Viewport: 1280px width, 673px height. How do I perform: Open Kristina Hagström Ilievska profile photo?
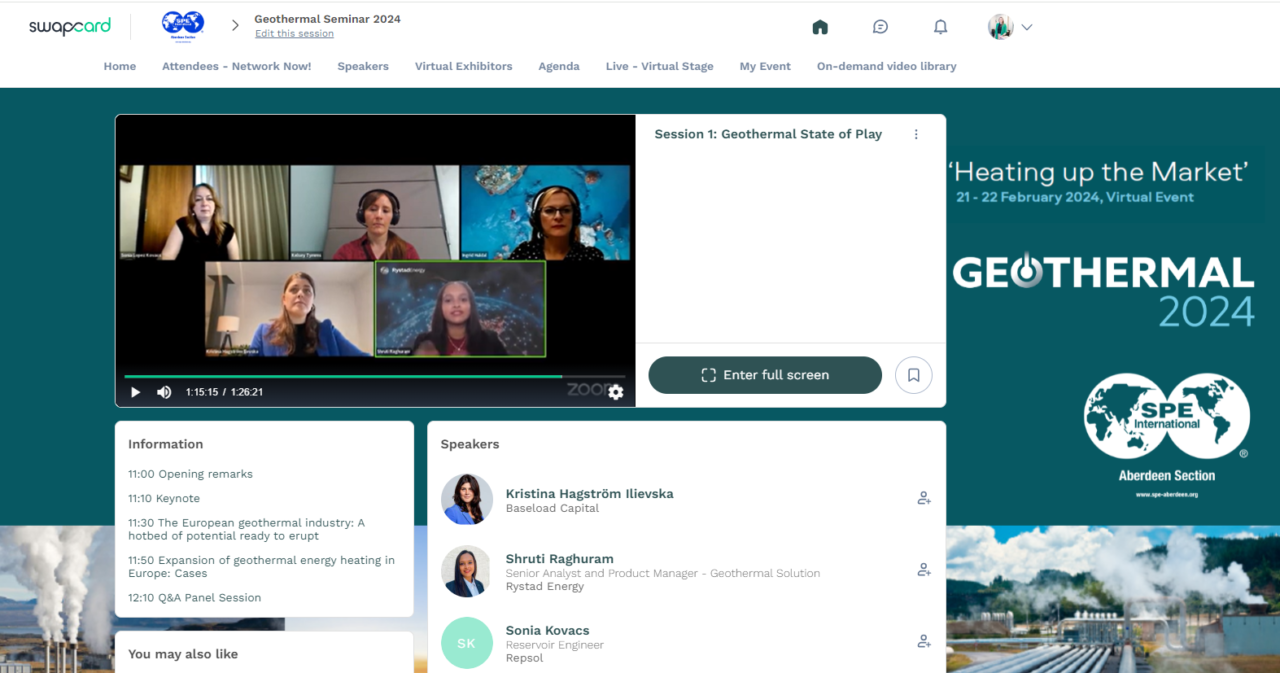467,499
